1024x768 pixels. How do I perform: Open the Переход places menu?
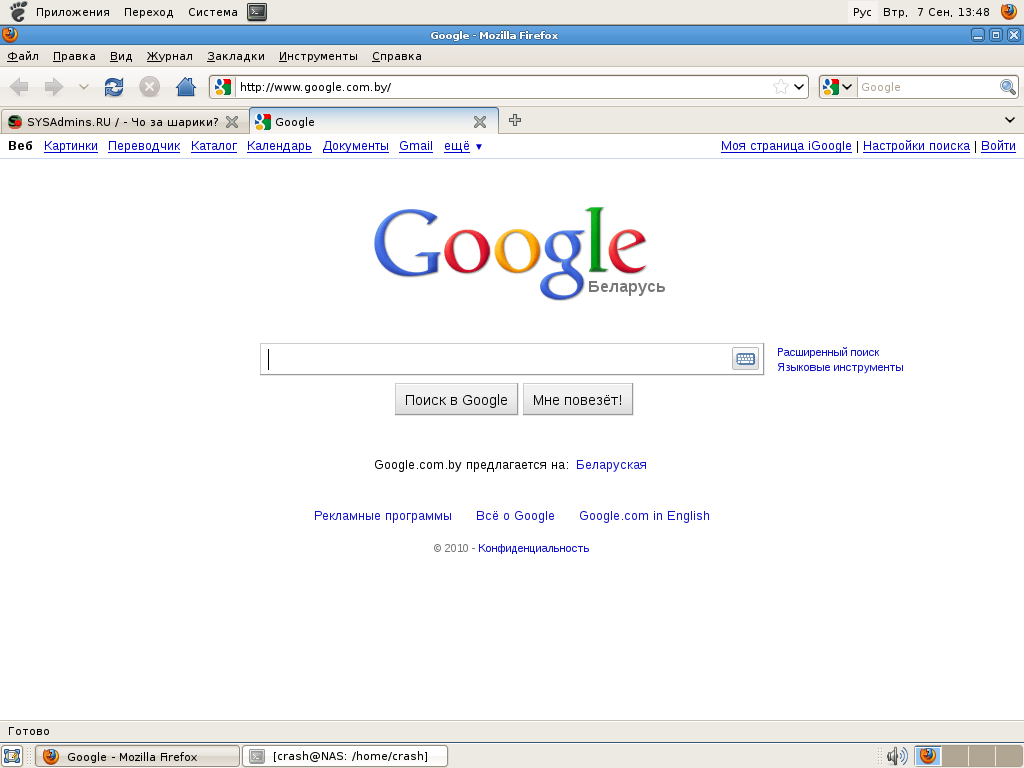pyautogui.click(x=149, y=12)
